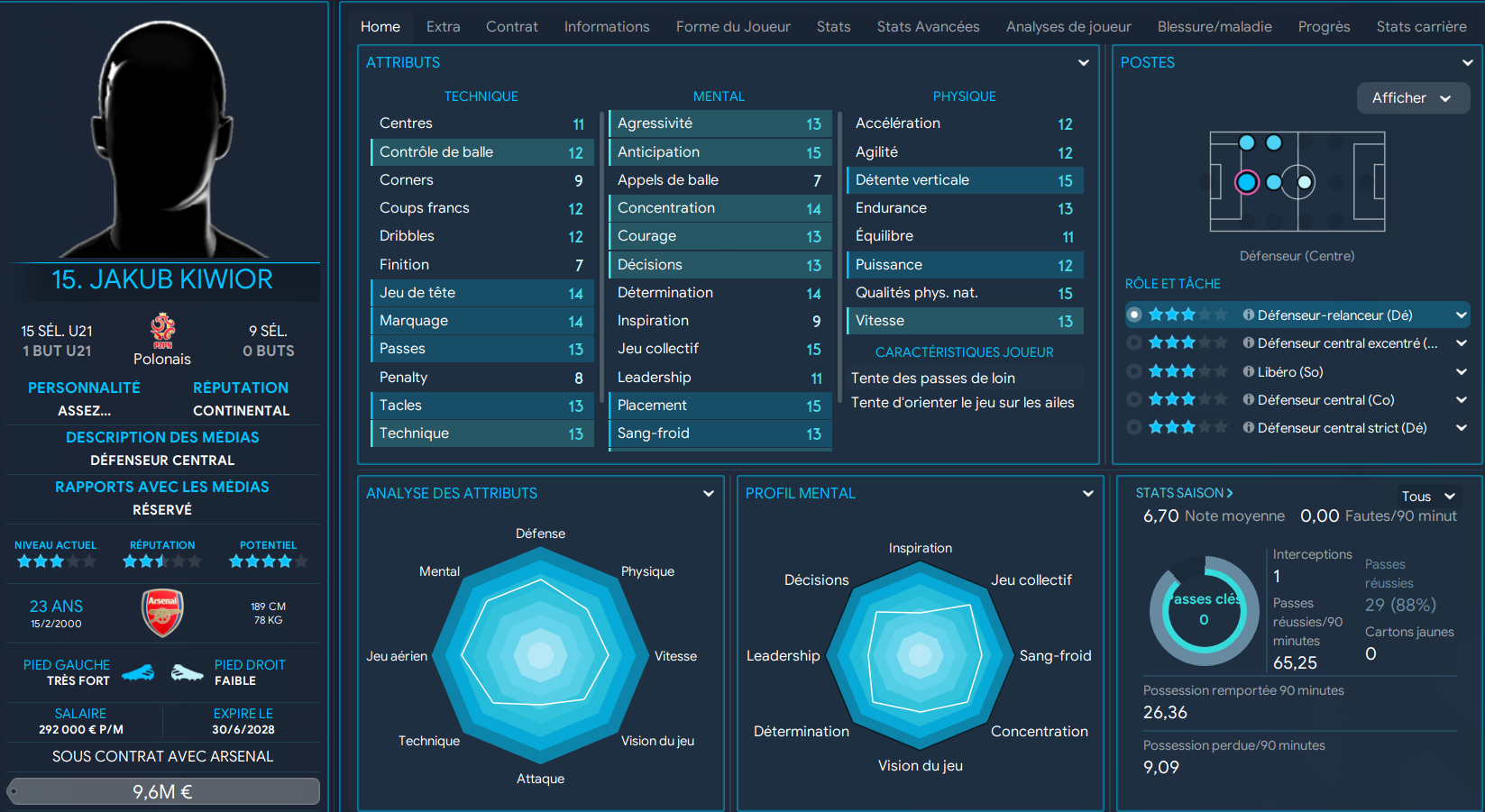This screenshot has height=812, width=1485.
Task: Switch to the Stats carrière tab
Action: [x=1422, y=27]
